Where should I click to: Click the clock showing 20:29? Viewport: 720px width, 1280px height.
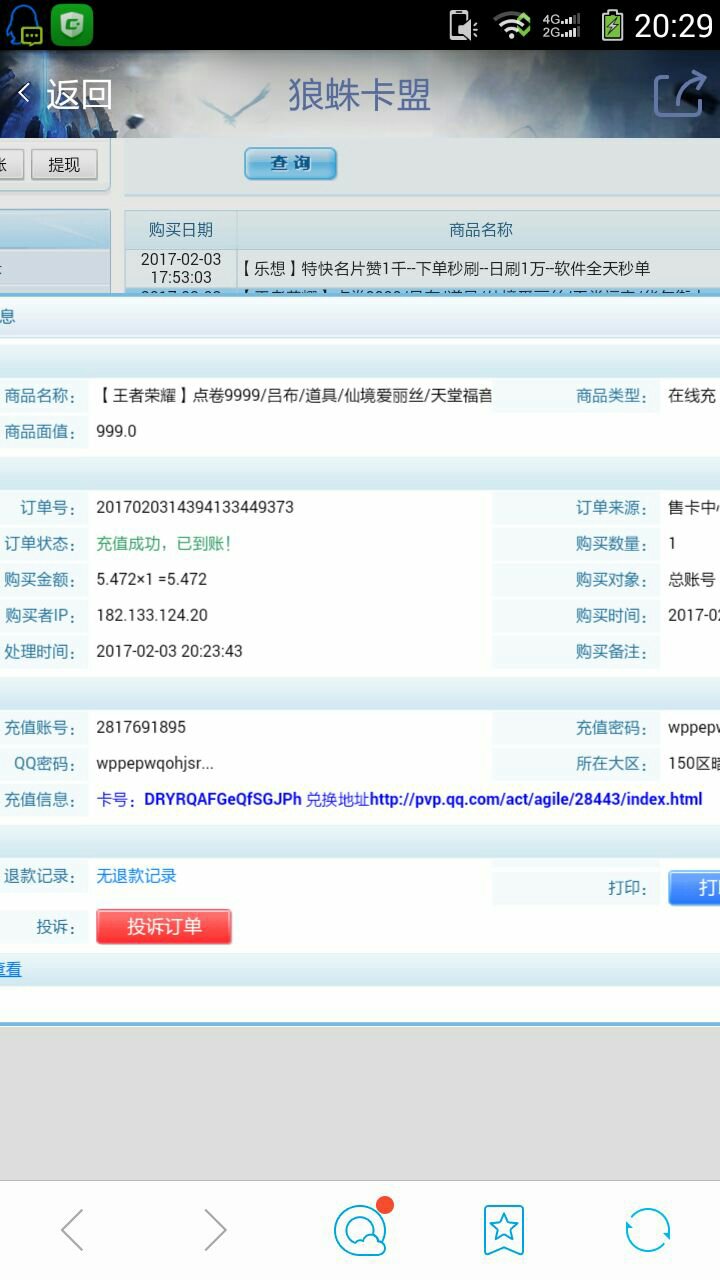point(673,25)
